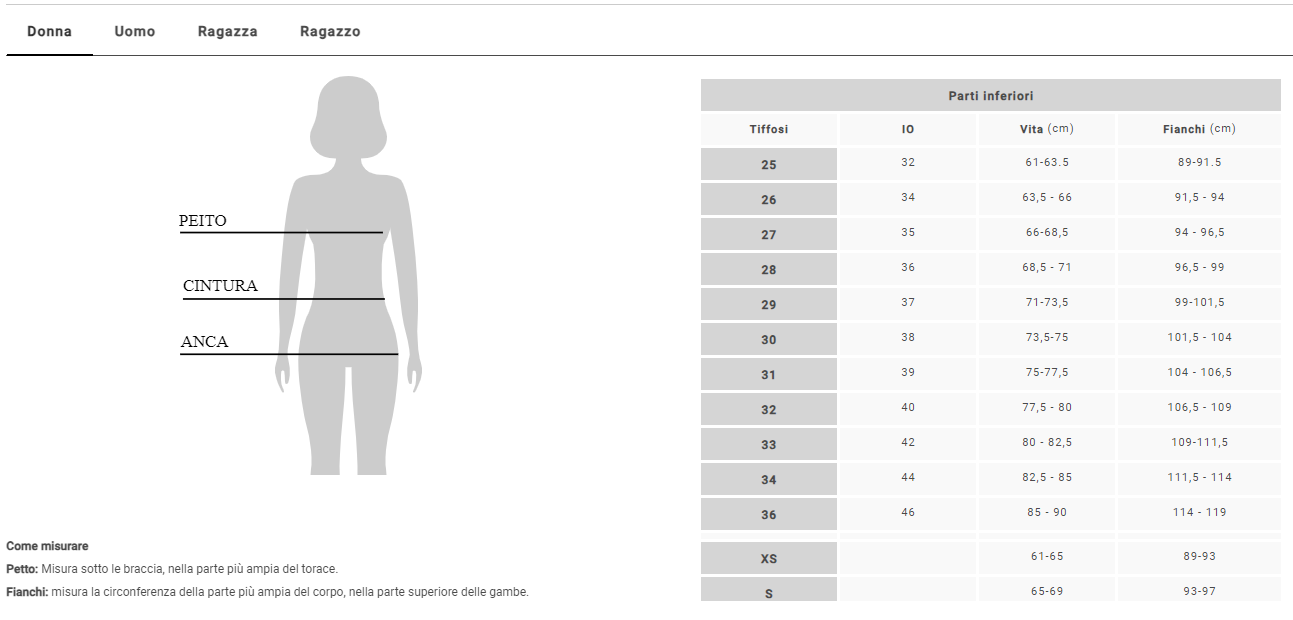This screenshot has height=620, width=1293.
Task: Click the woman silhouette figure's head
Action: [350, 115]
